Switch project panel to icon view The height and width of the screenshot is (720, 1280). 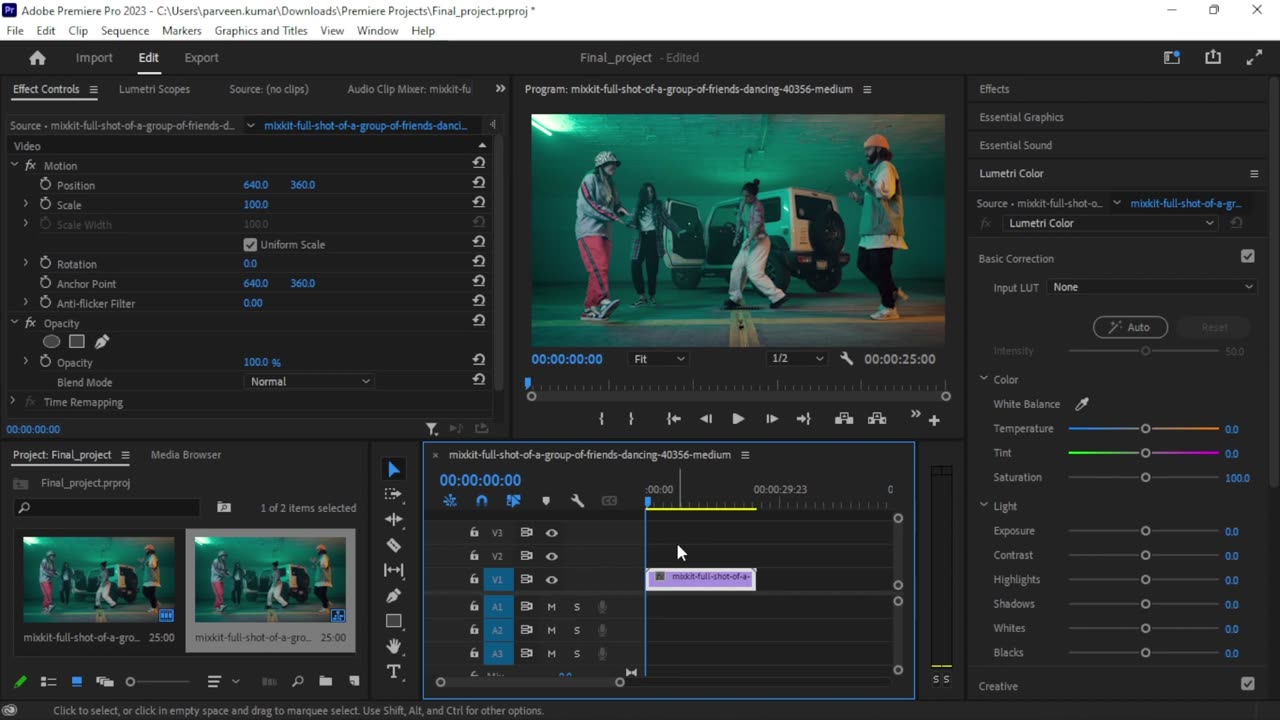76,682
